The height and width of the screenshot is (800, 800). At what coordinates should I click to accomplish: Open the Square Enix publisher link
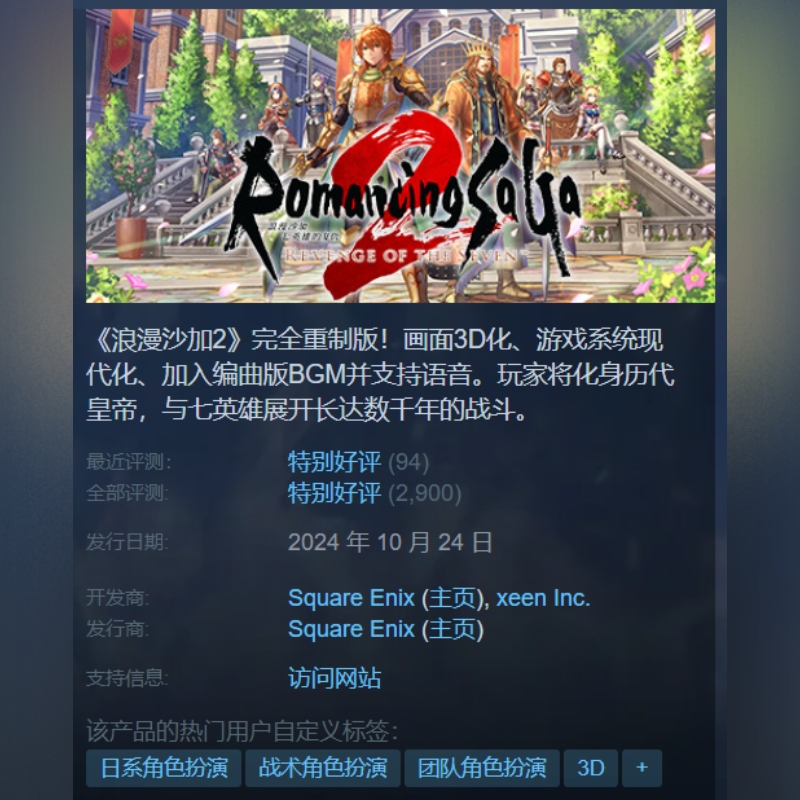tap(351, 629)
